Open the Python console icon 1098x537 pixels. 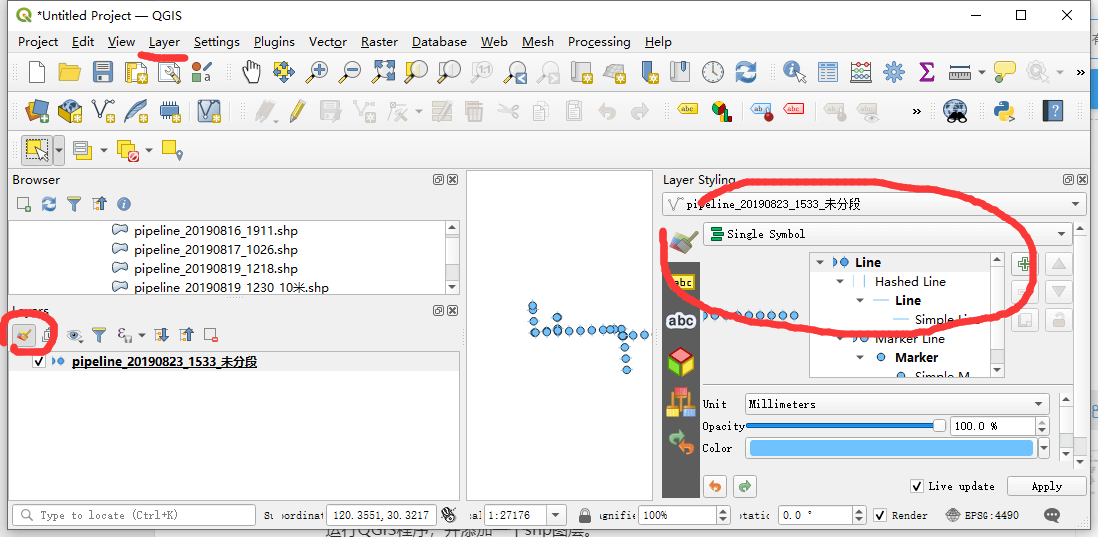(x=1005, y=111)
